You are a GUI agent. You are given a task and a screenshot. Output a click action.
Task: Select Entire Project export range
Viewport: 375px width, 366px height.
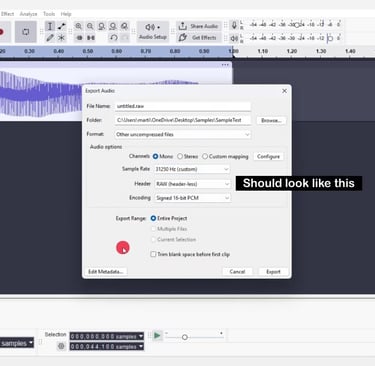pos(153,218)
